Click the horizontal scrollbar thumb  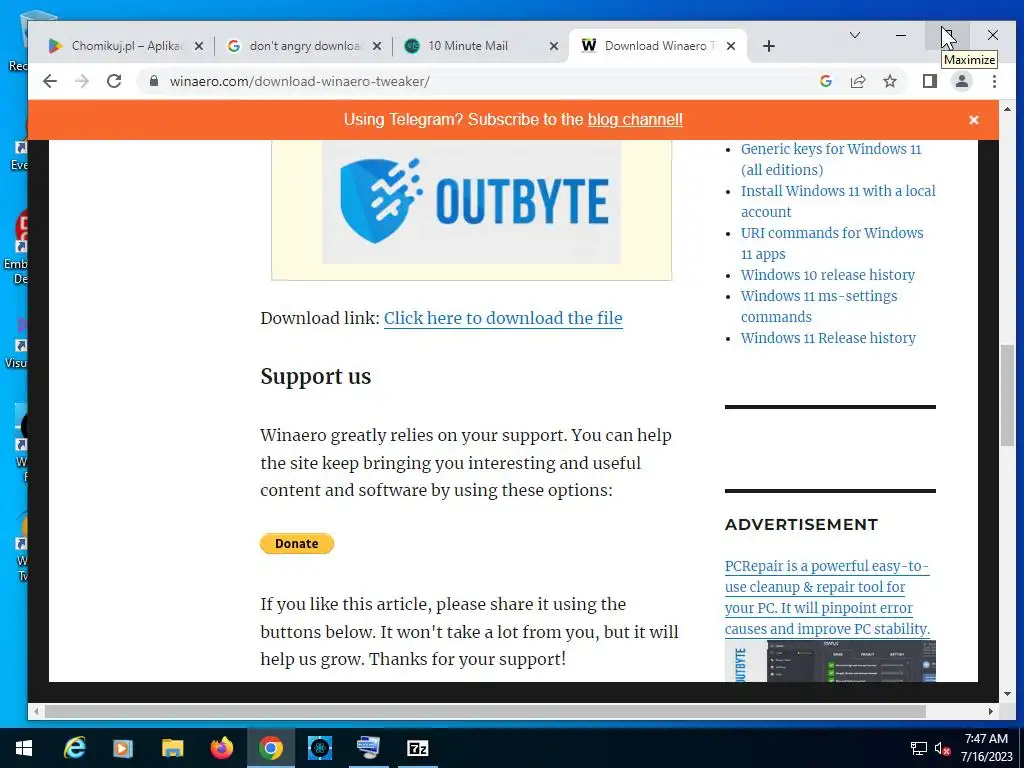[x=485, y=711]
